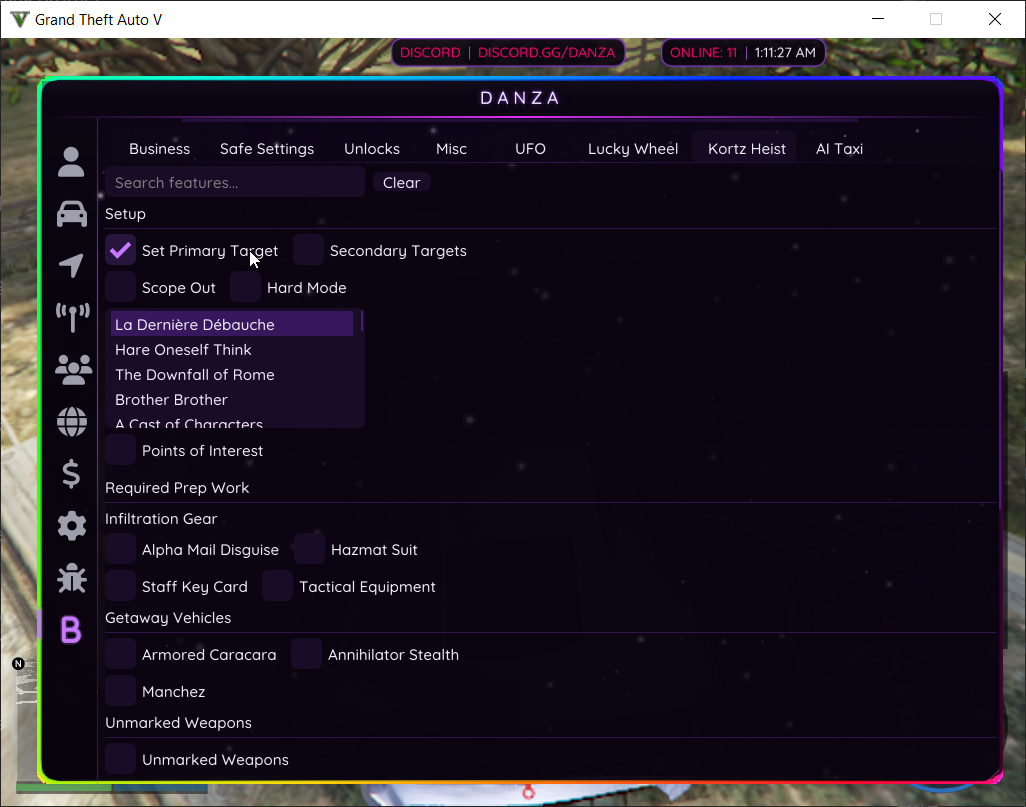Click the Getaway Vehicles heading

pyautogui.click(x=168, y=618)
